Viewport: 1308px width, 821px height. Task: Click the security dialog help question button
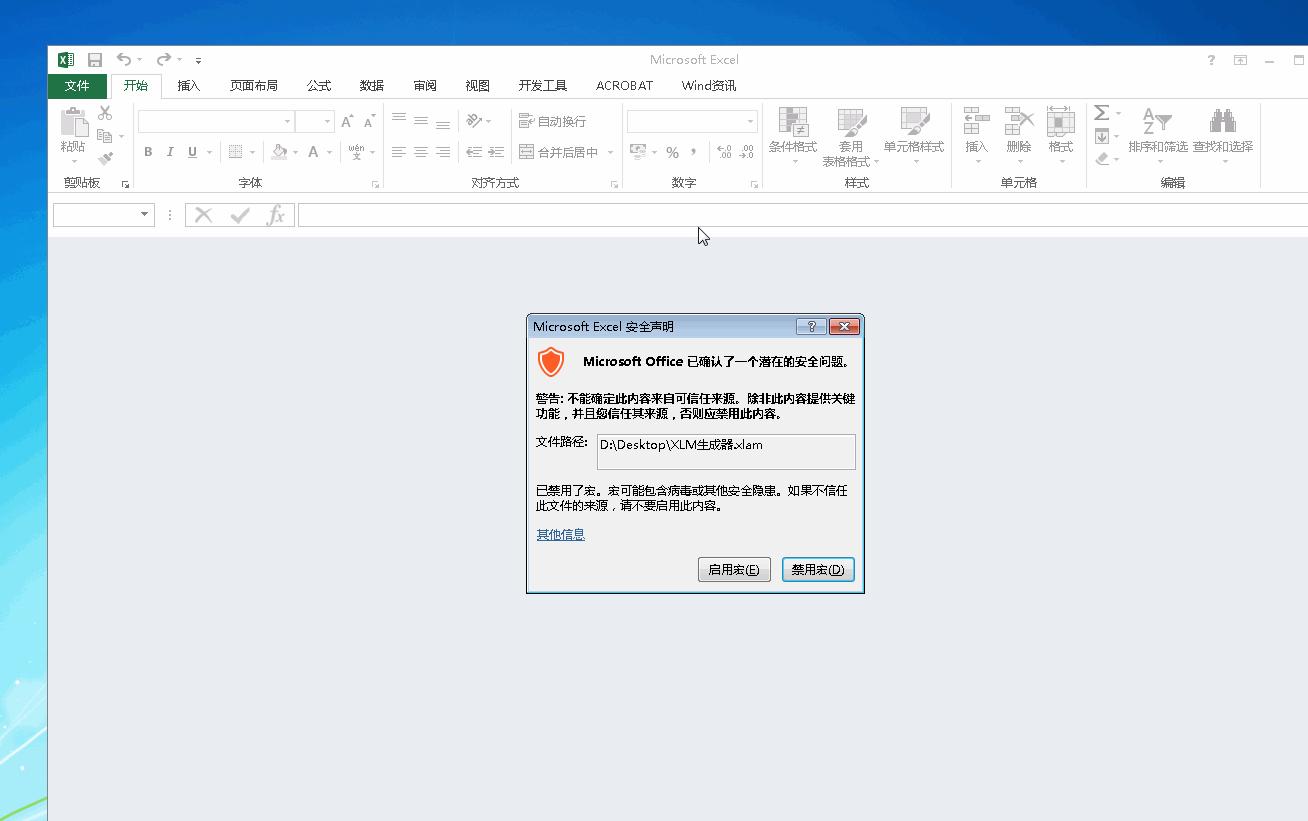point(811,327)
